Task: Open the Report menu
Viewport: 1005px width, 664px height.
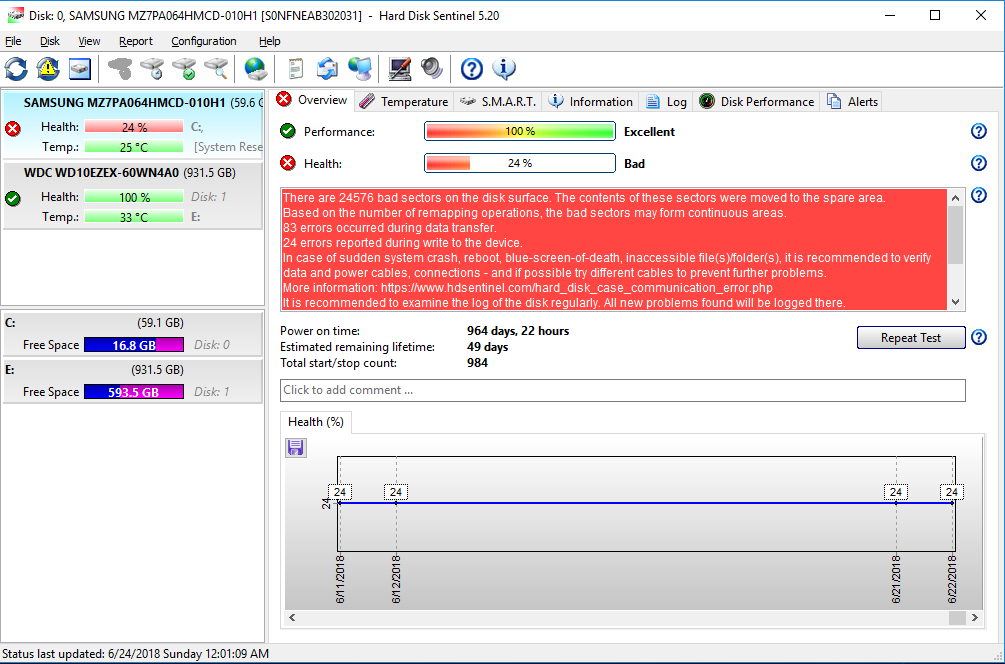Action: click(x=136, y=41)
